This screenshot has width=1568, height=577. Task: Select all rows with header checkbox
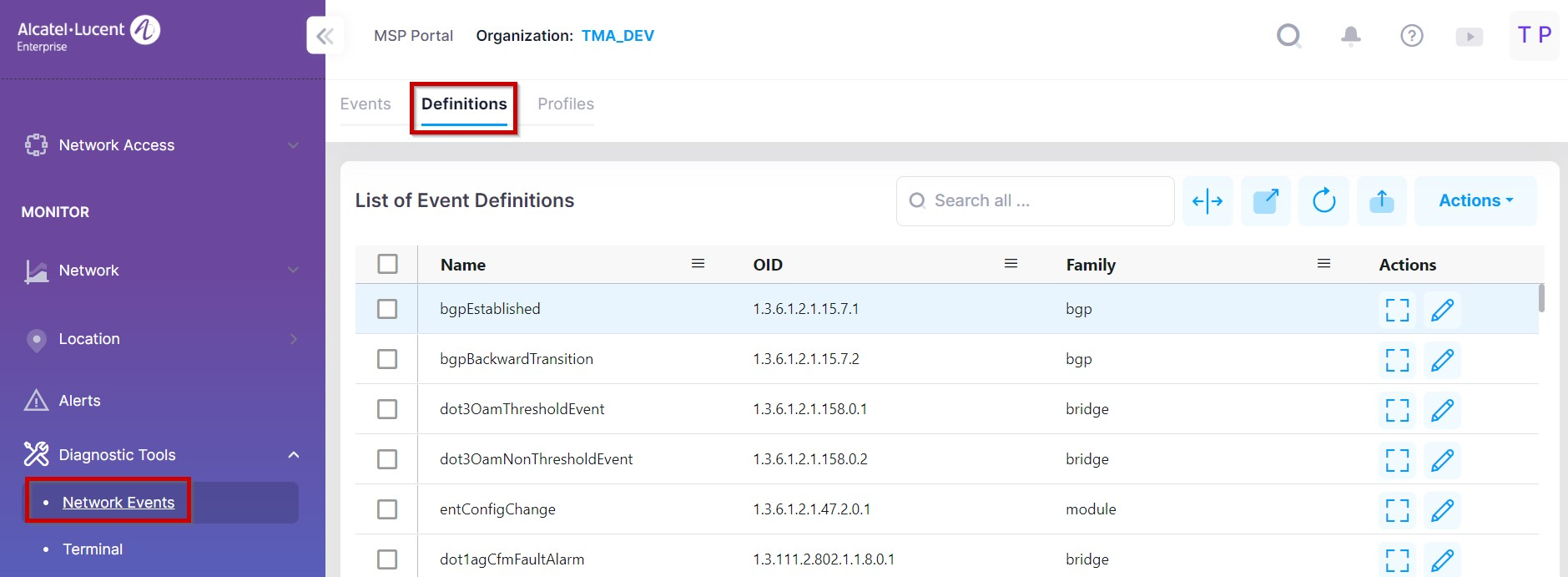(387, 264)
